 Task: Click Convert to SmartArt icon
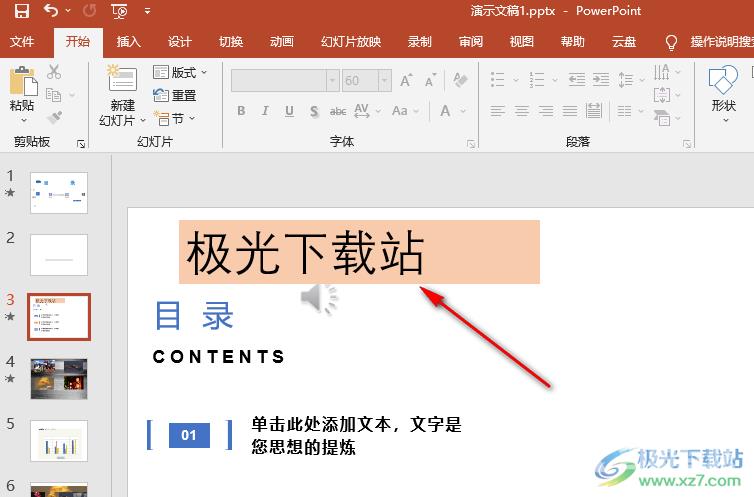click(x=662, y=118)
